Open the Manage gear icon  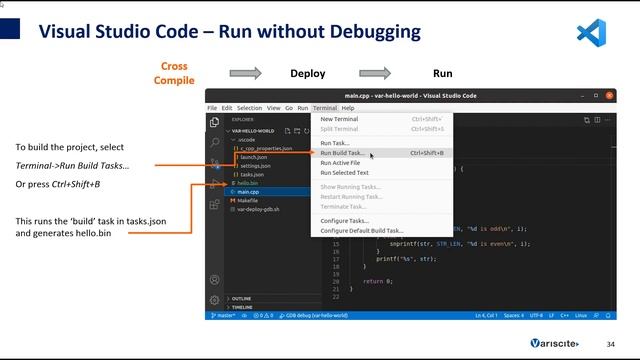pos(214,300)
